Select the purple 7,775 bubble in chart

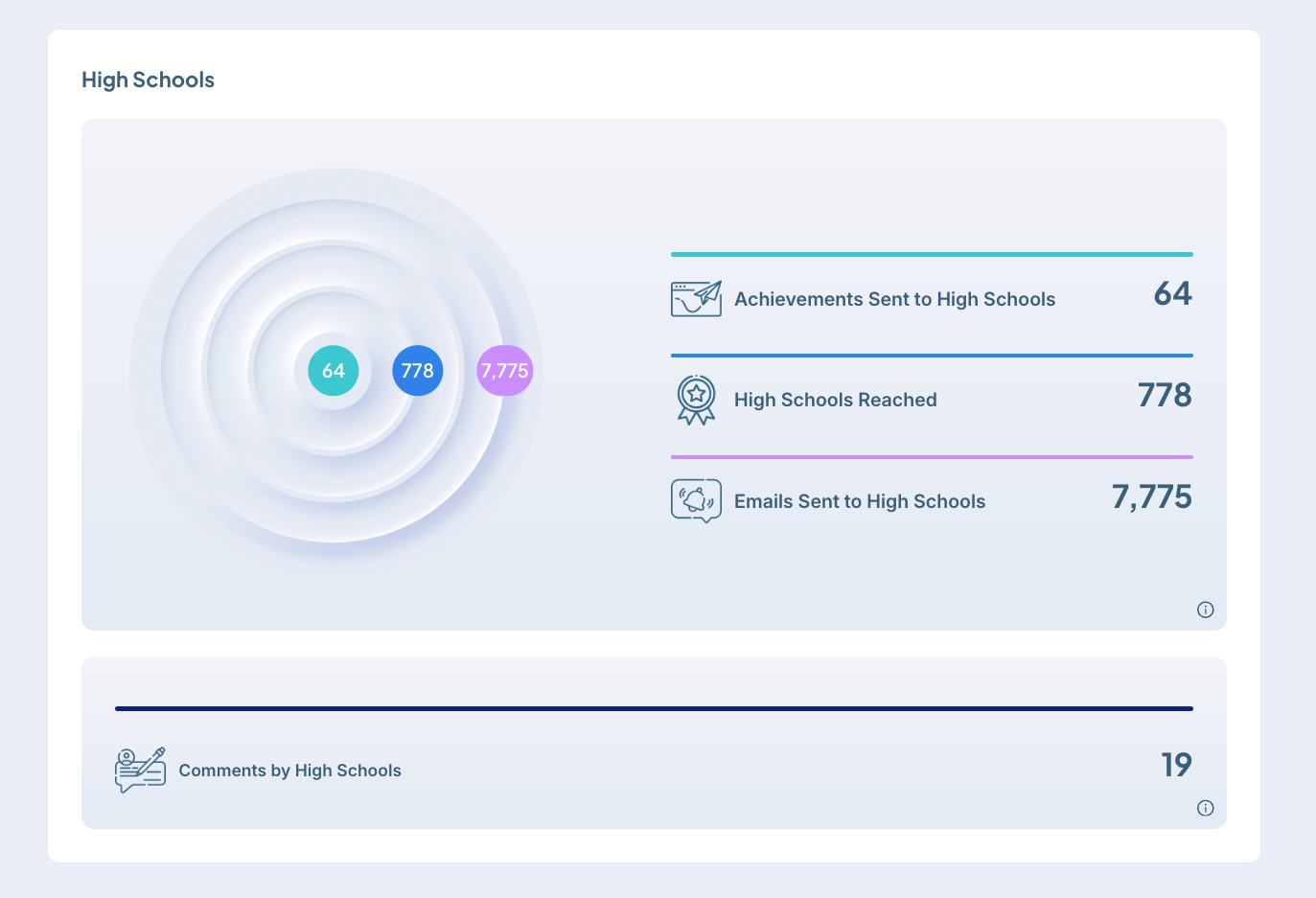coord(504,371)
